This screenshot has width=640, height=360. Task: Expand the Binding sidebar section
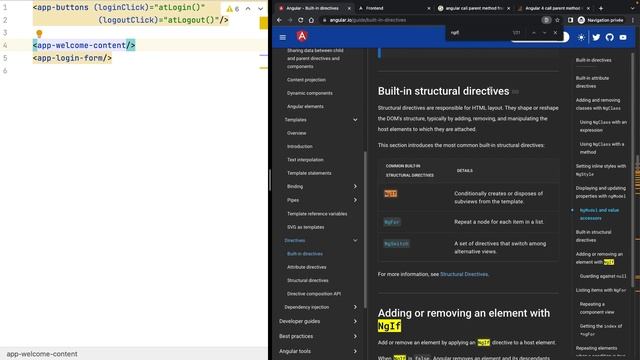coord(355,187)
